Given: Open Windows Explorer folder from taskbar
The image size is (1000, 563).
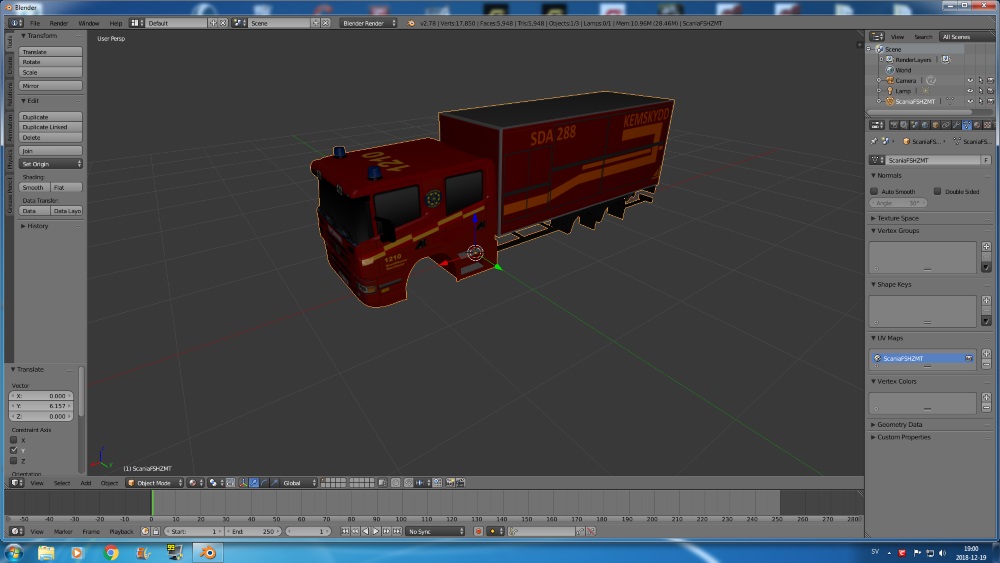Looking at the screenshot, I should click(46, 552).
